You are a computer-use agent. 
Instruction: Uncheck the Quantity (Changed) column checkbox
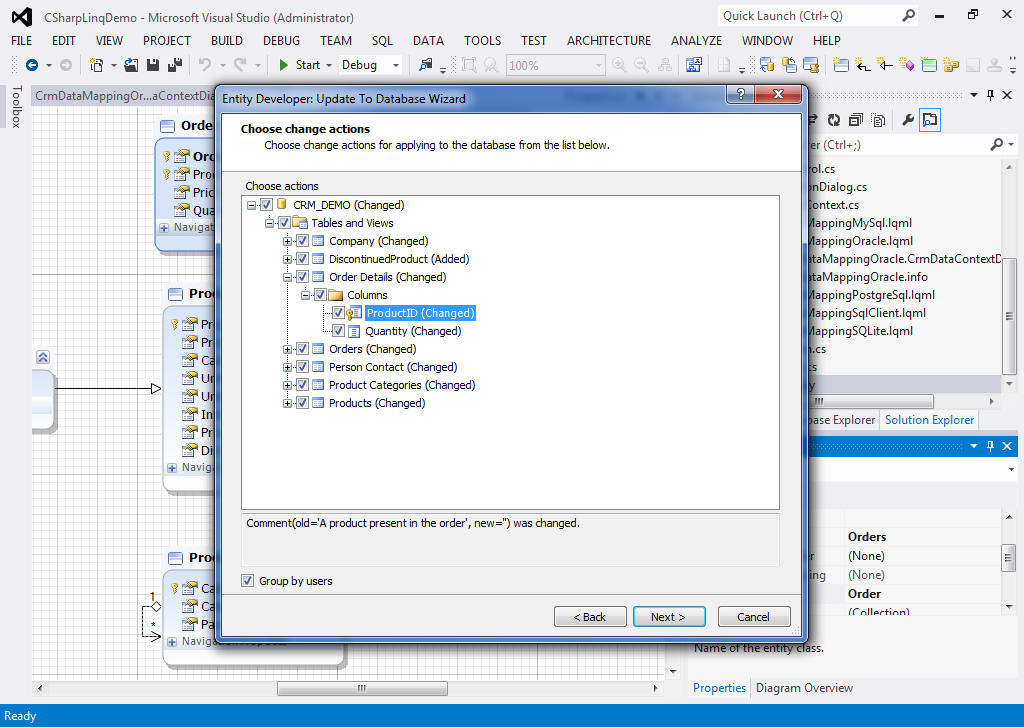point(338,331)
